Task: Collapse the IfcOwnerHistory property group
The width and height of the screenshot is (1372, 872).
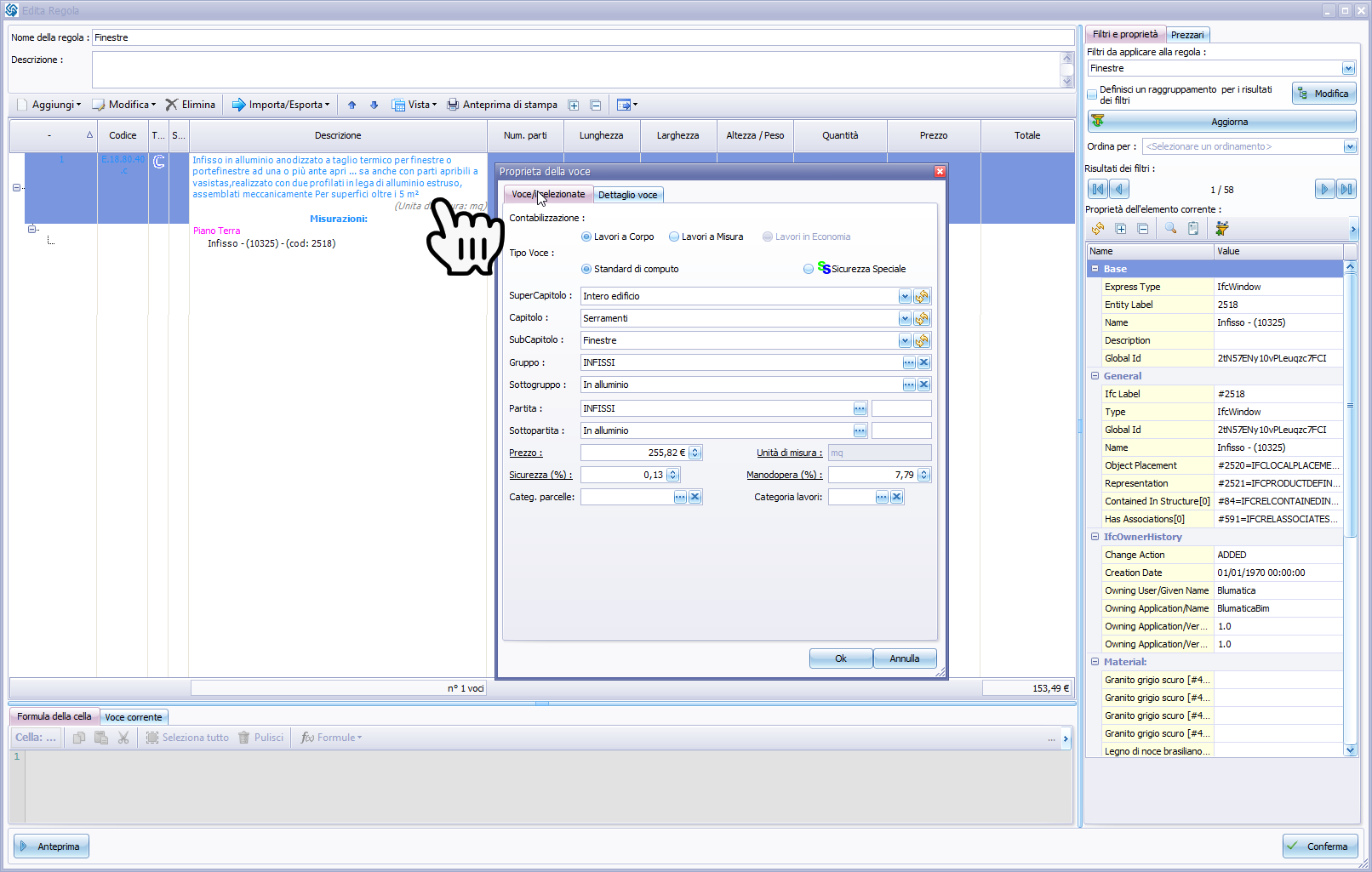Action: 1095,537
